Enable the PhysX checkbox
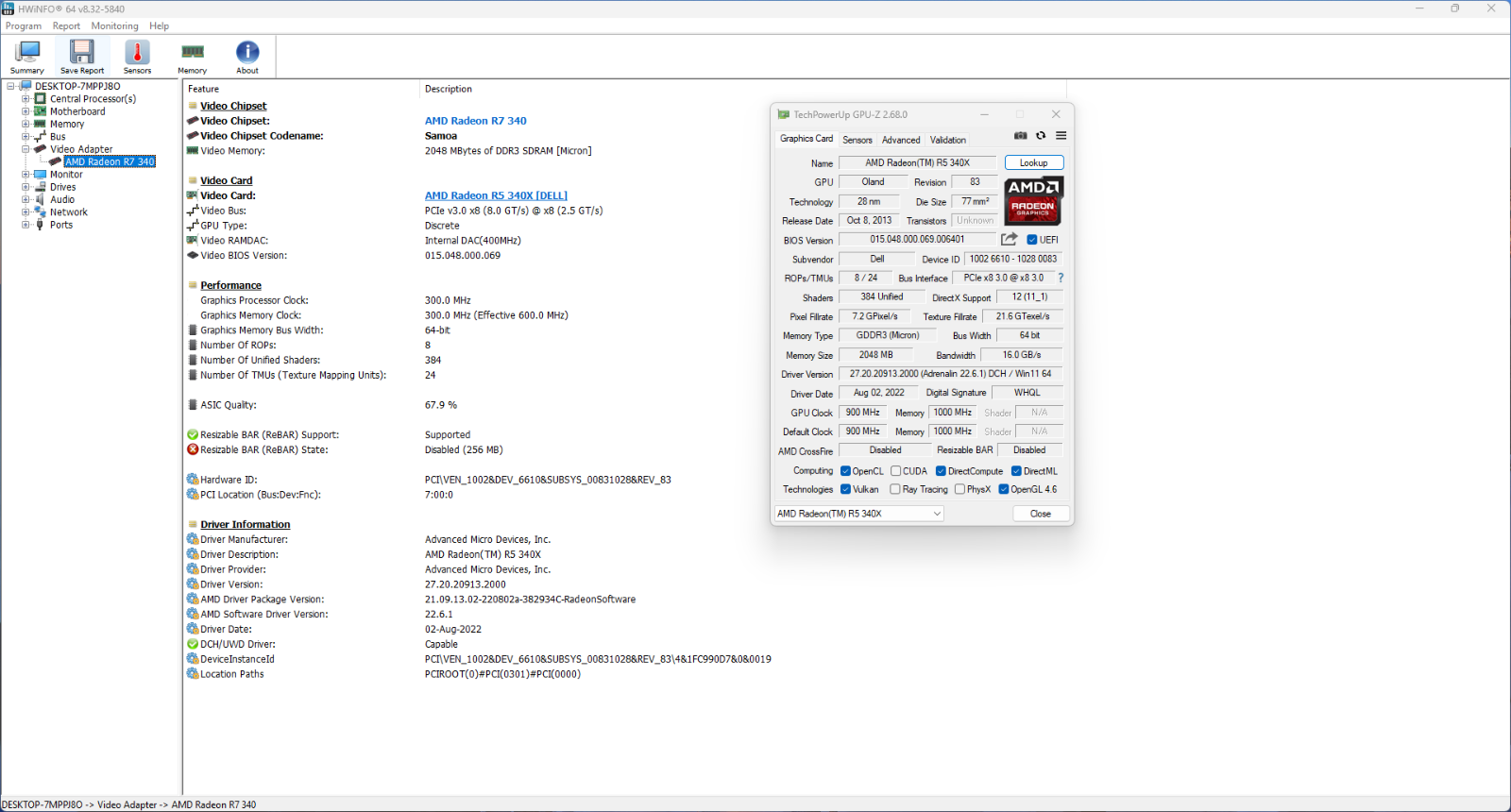The height and width of the screenshot is (812, 1511). click(959, 489)
